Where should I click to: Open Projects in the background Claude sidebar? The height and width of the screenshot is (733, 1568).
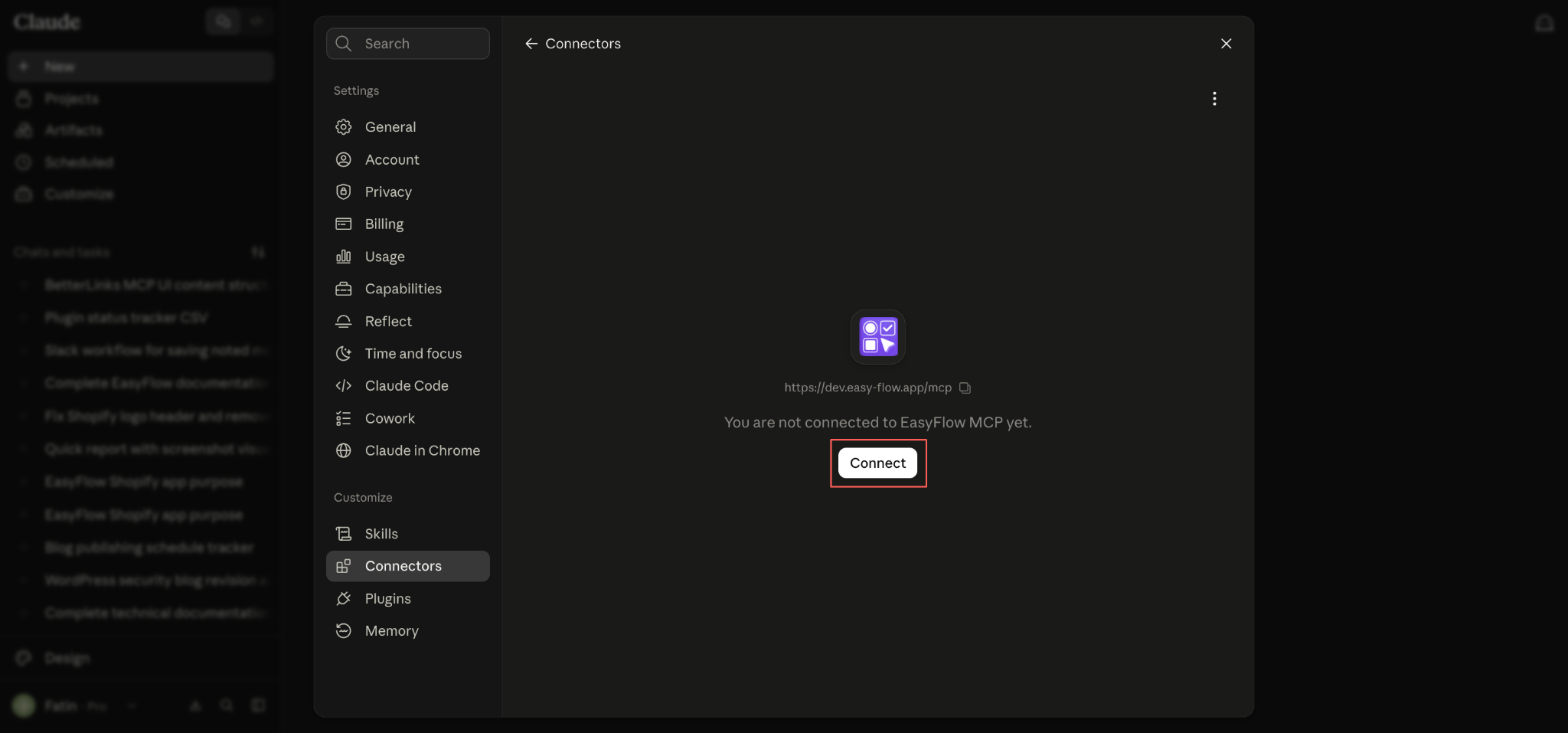[141, 99]
